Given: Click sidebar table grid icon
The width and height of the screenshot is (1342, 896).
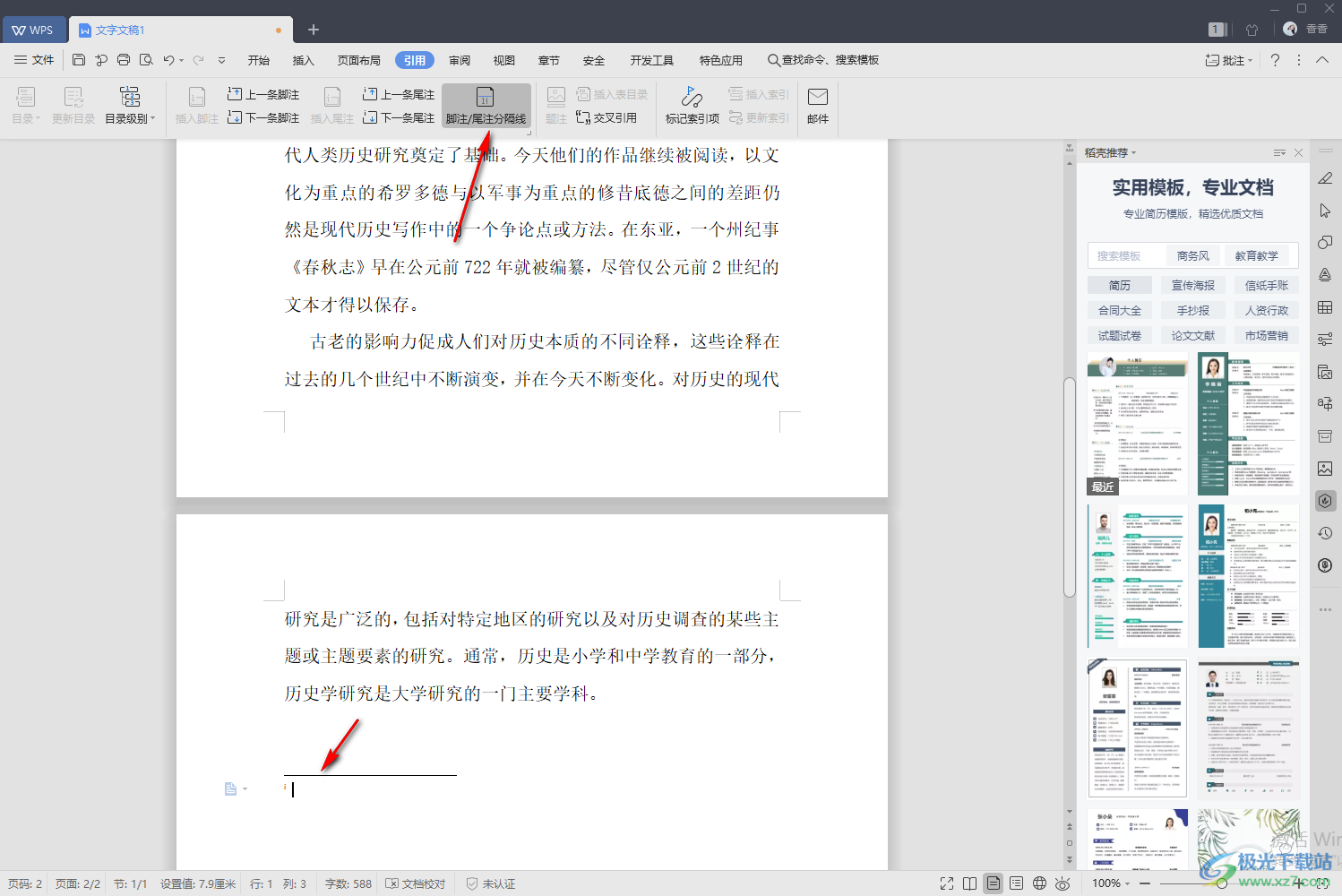Looking at the screenshot, I should point(1325,307).
